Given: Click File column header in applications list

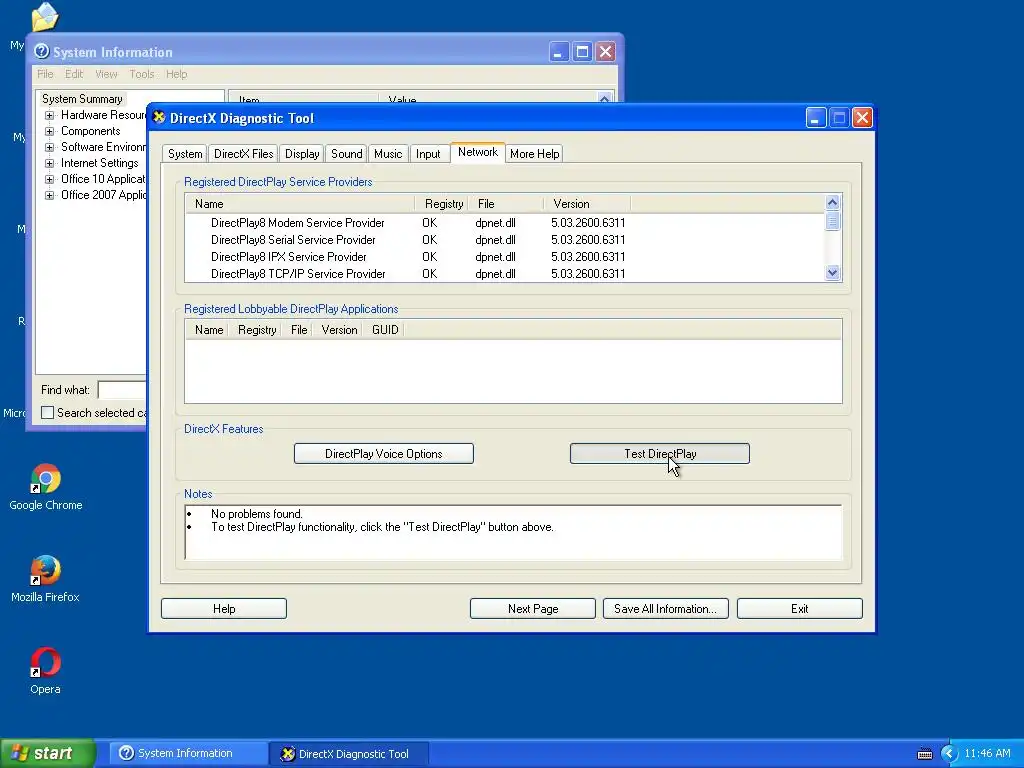Looking at the screenshot, I should 298,330.
